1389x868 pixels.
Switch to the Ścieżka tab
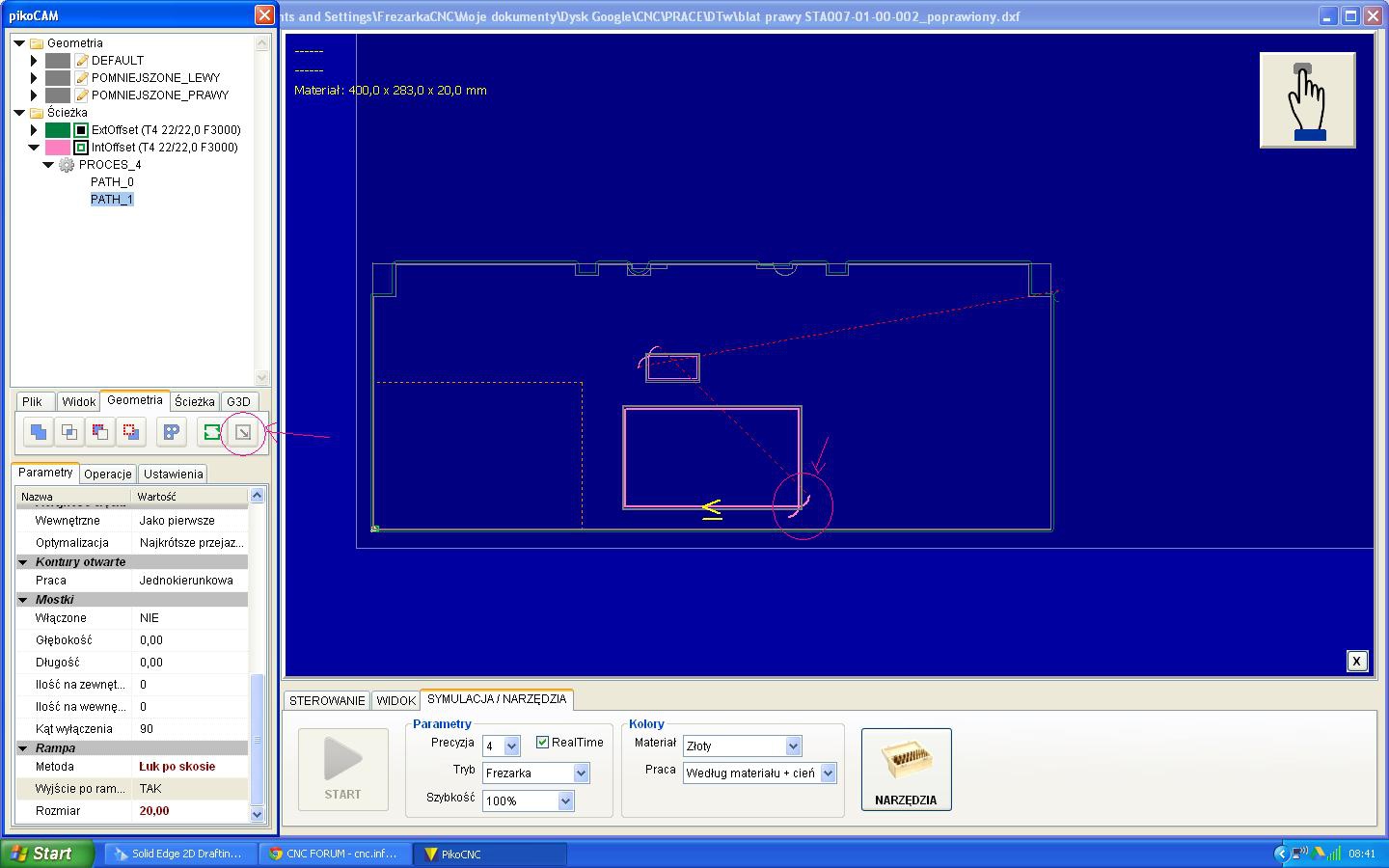pyautogui.click(x=195, y=402)
